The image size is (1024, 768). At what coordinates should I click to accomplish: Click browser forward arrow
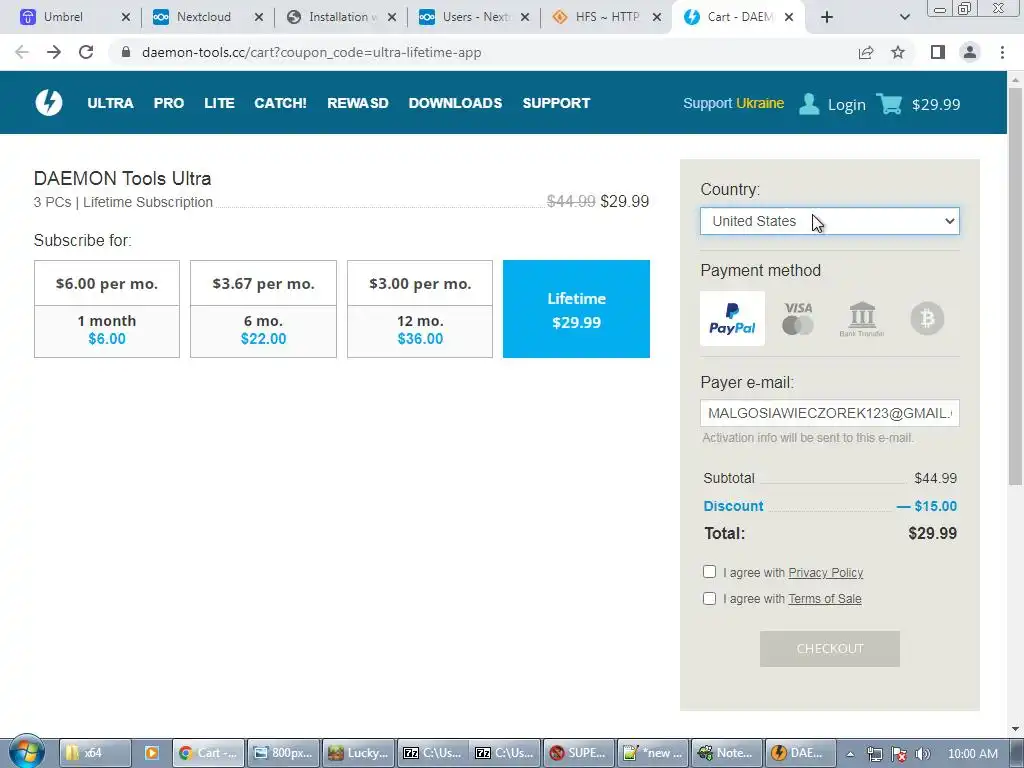click(x=54, y=52)
